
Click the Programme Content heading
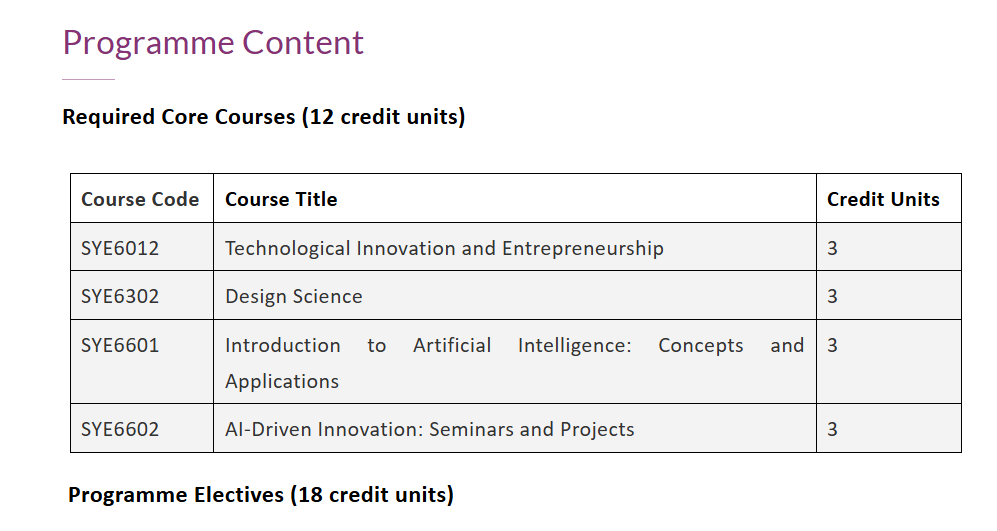213,43
